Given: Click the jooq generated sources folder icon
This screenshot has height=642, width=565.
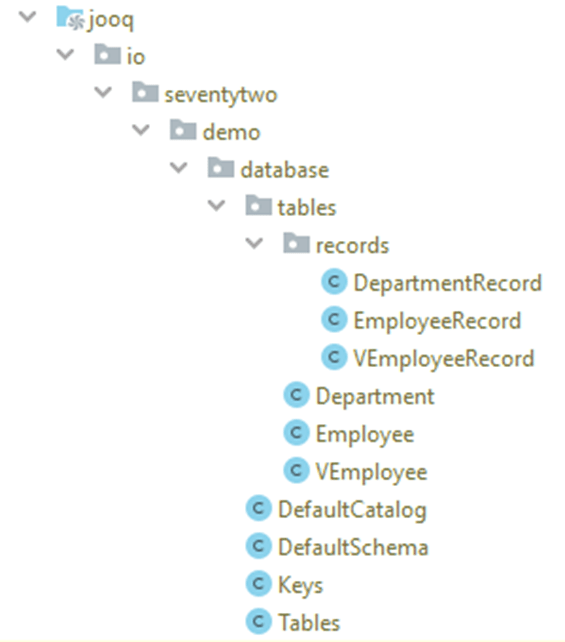Looking at the screenshot, I should (70, 18).
